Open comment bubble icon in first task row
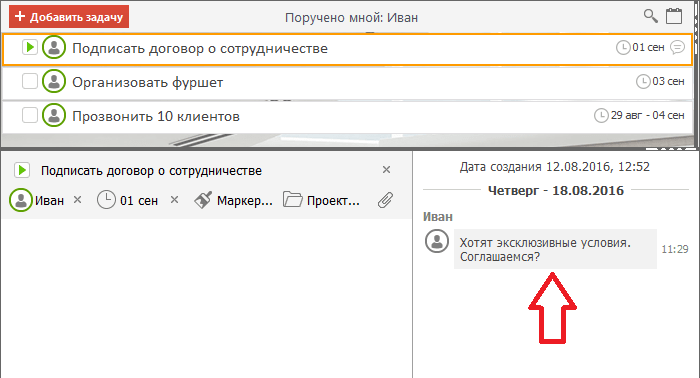Screen dimensions: 700x378 tap(678, 47)
